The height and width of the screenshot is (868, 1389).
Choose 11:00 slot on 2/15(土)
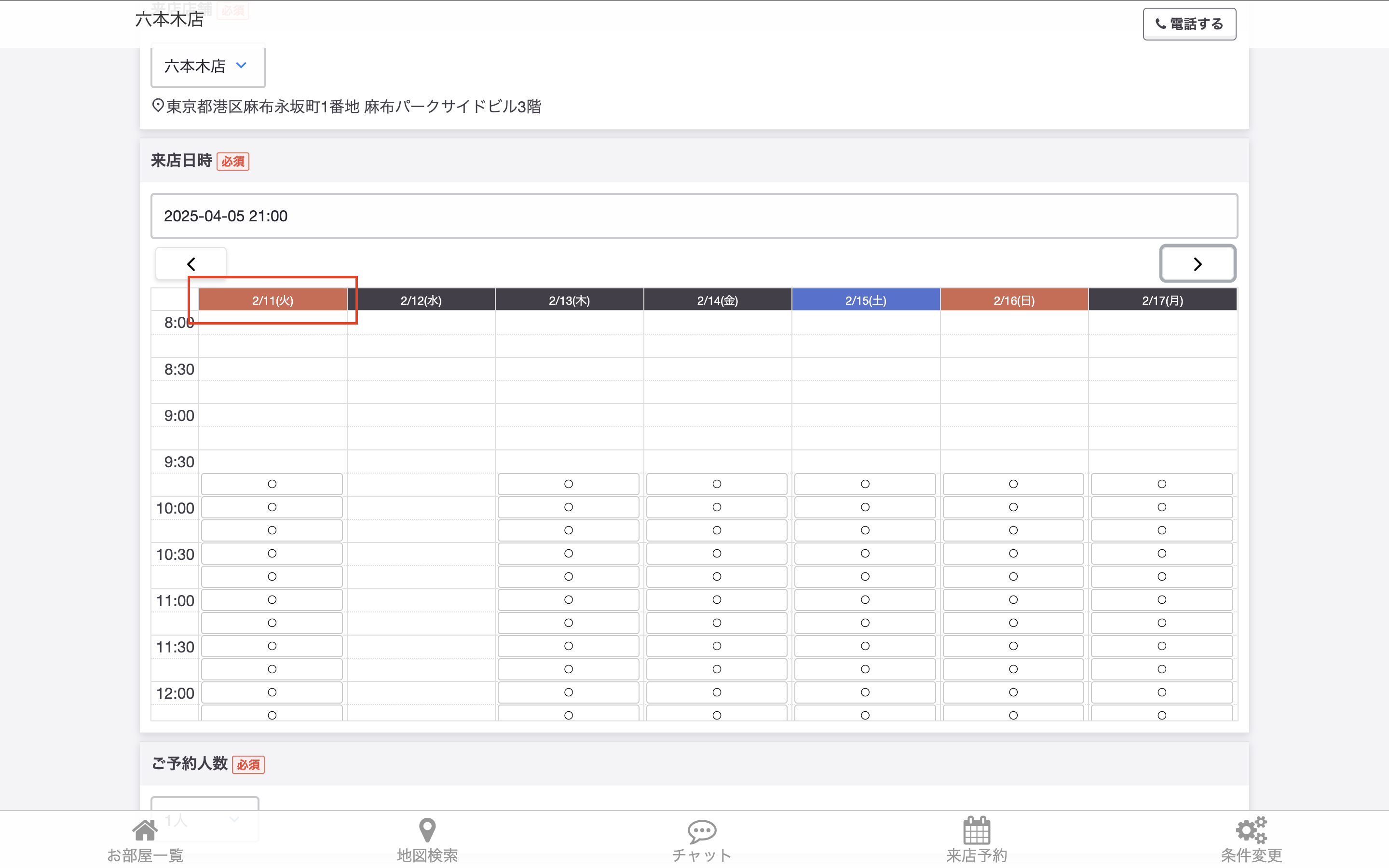865,600
